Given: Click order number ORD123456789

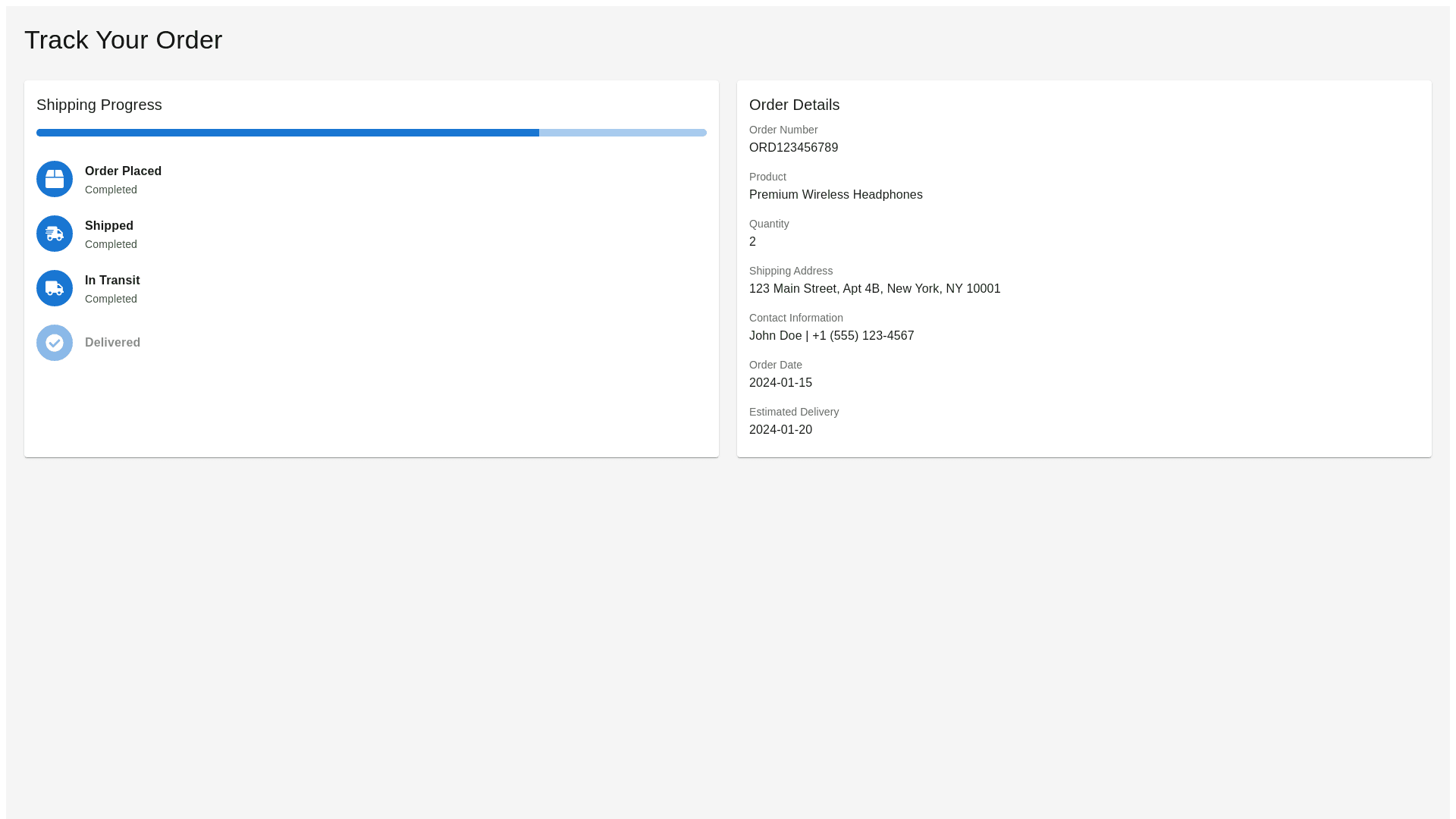Looking at the screenshot, I should (793, 148).
